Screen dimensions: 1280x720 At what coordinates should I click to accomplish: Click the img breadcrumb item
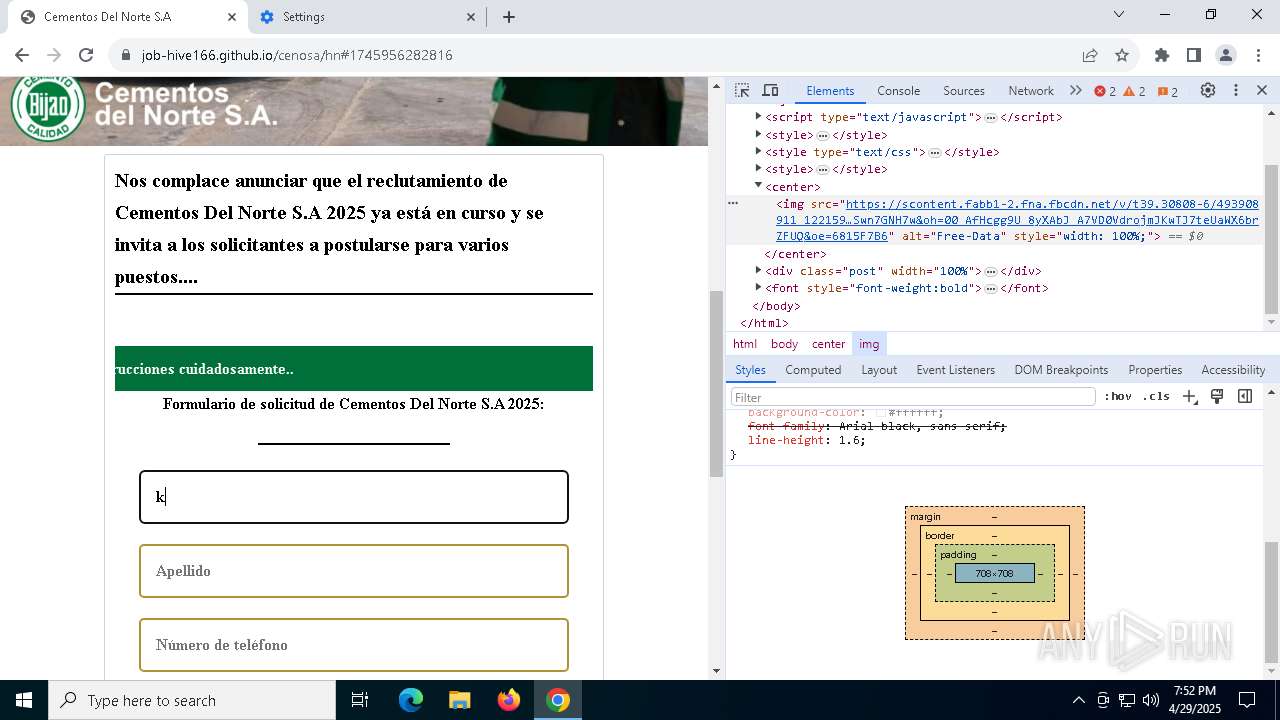click(869, 343)
